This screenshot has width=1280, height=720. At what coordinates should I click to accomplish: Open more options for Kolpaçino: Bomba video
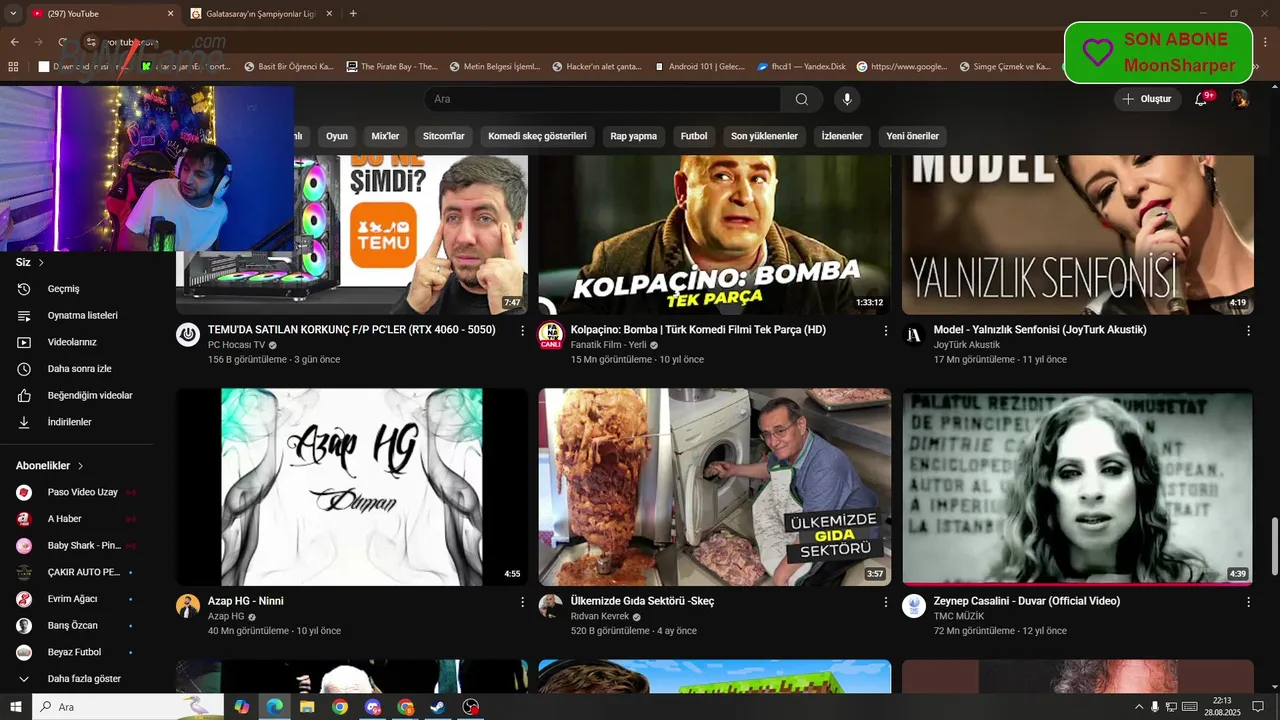coord(885,330)
